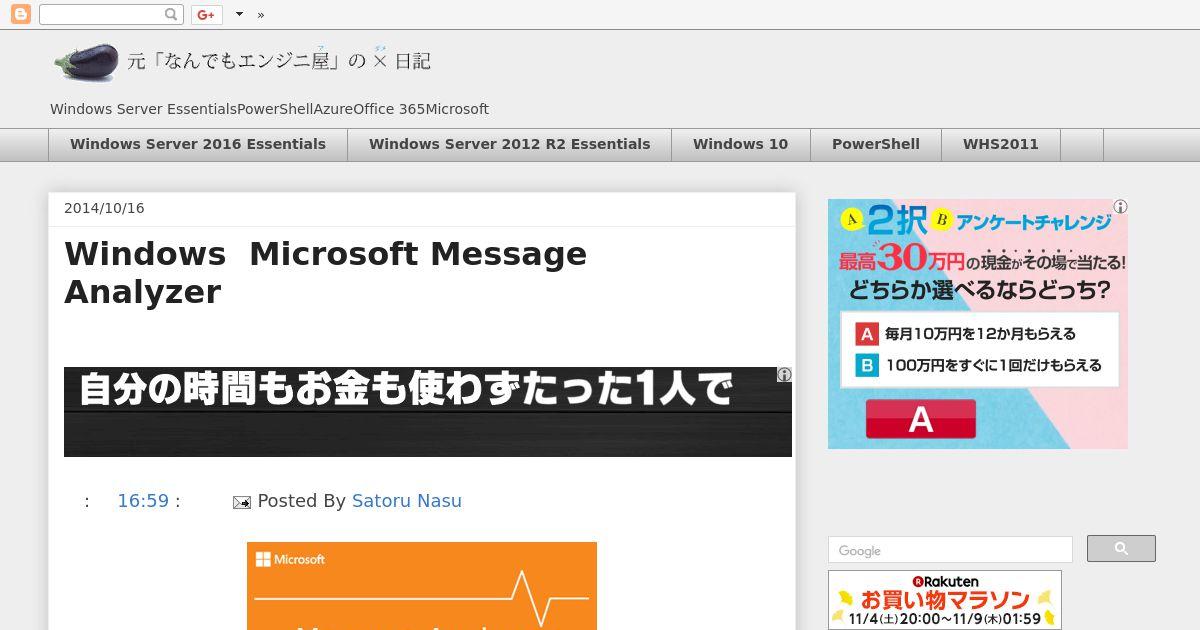This screenshot has width=1200, height=630.
Task: Share the blog on Google+
Action: click(206, 14)
